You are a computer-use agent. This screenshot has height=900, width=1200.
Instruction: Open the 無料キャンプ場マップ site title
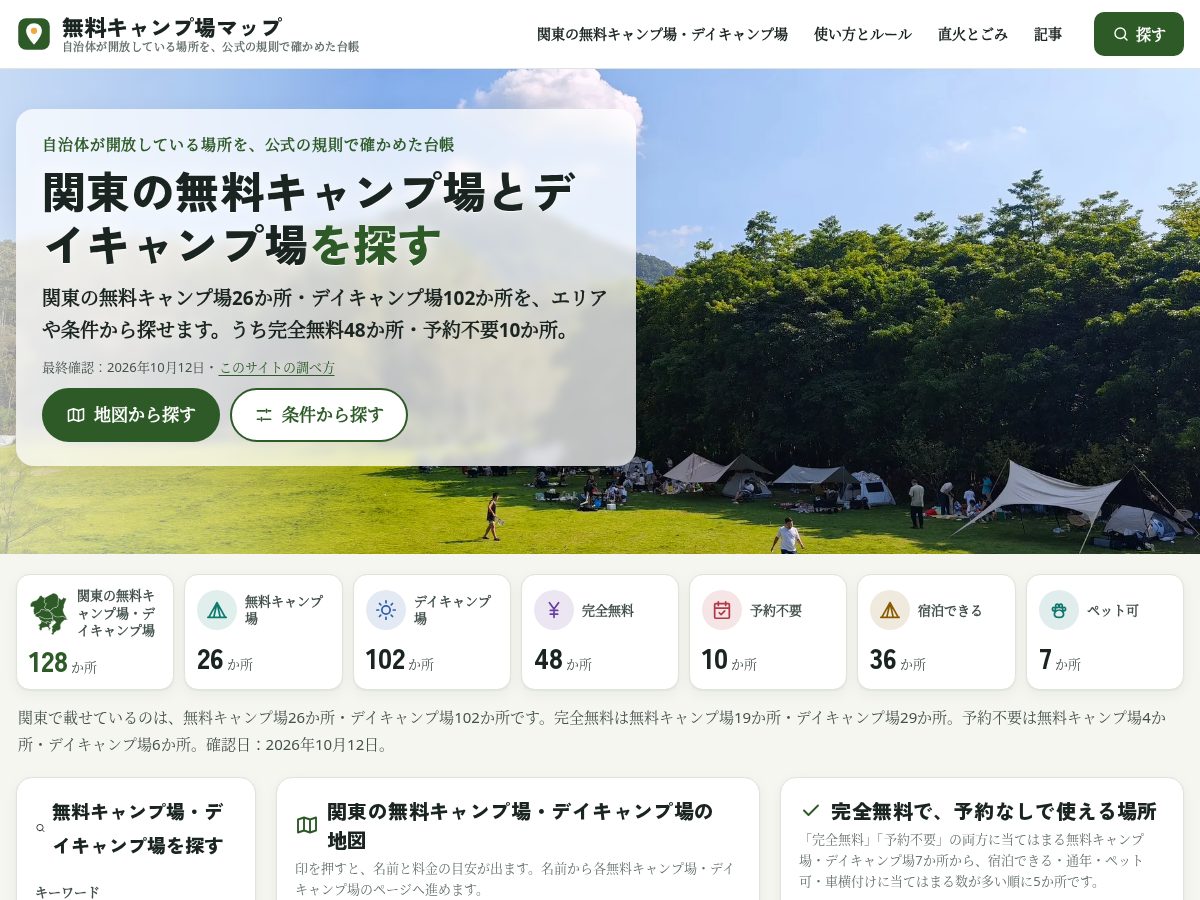tap(172, 27)
